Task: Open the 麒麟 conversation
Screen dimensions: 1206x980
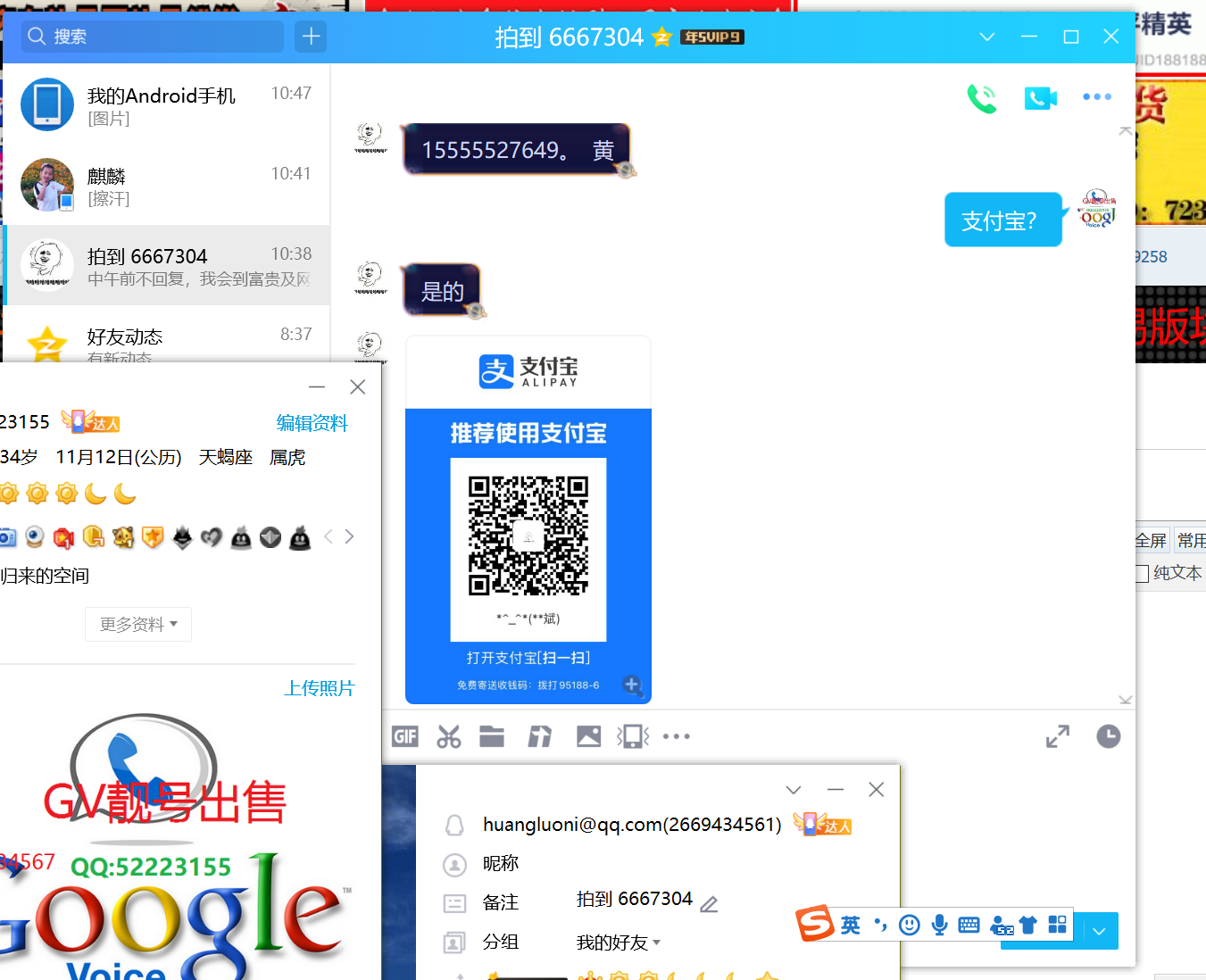Action: 166,185
